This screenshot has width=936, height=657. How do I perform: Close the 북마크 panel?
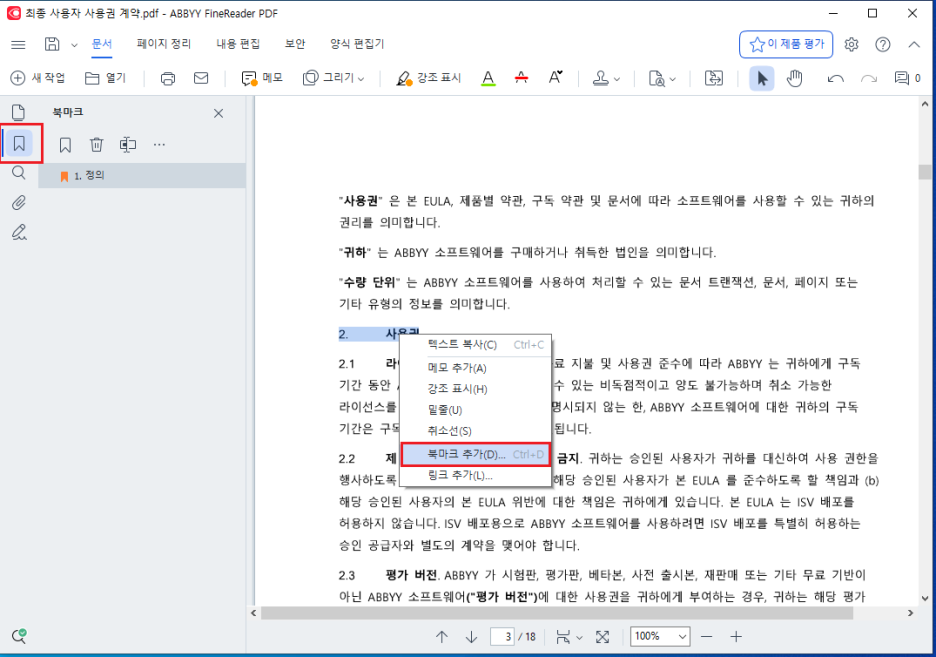tap(218, 113)
